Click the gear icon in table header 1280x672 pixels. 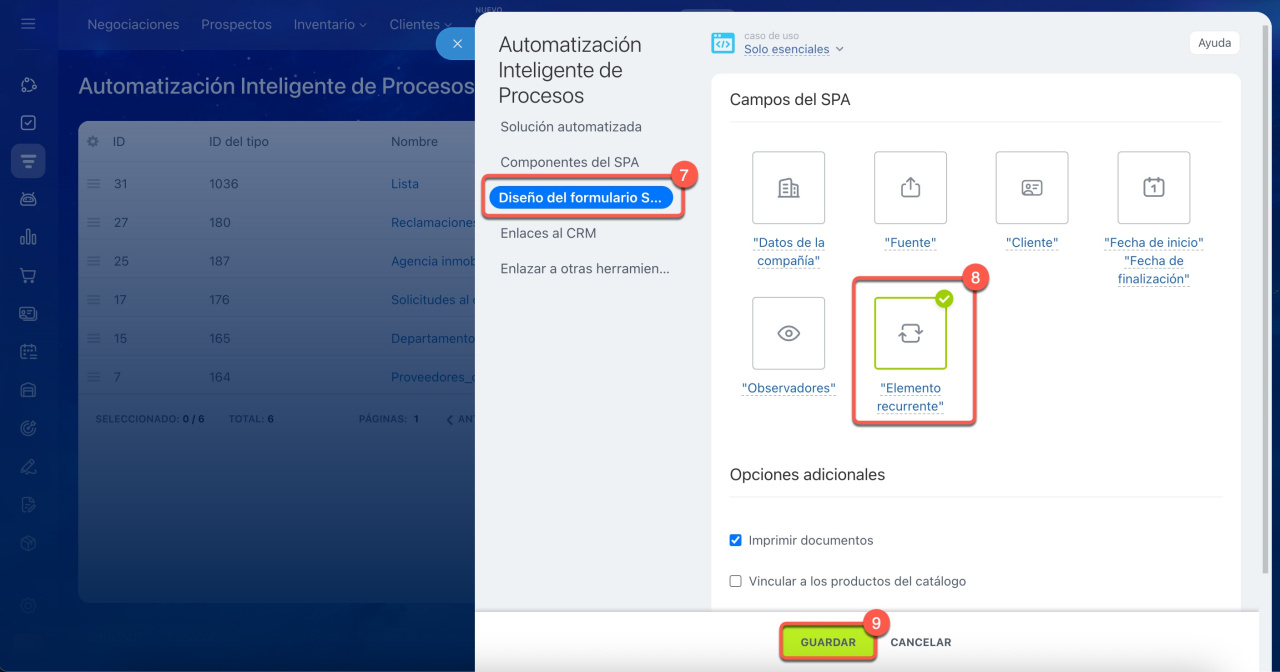[93, 142]
